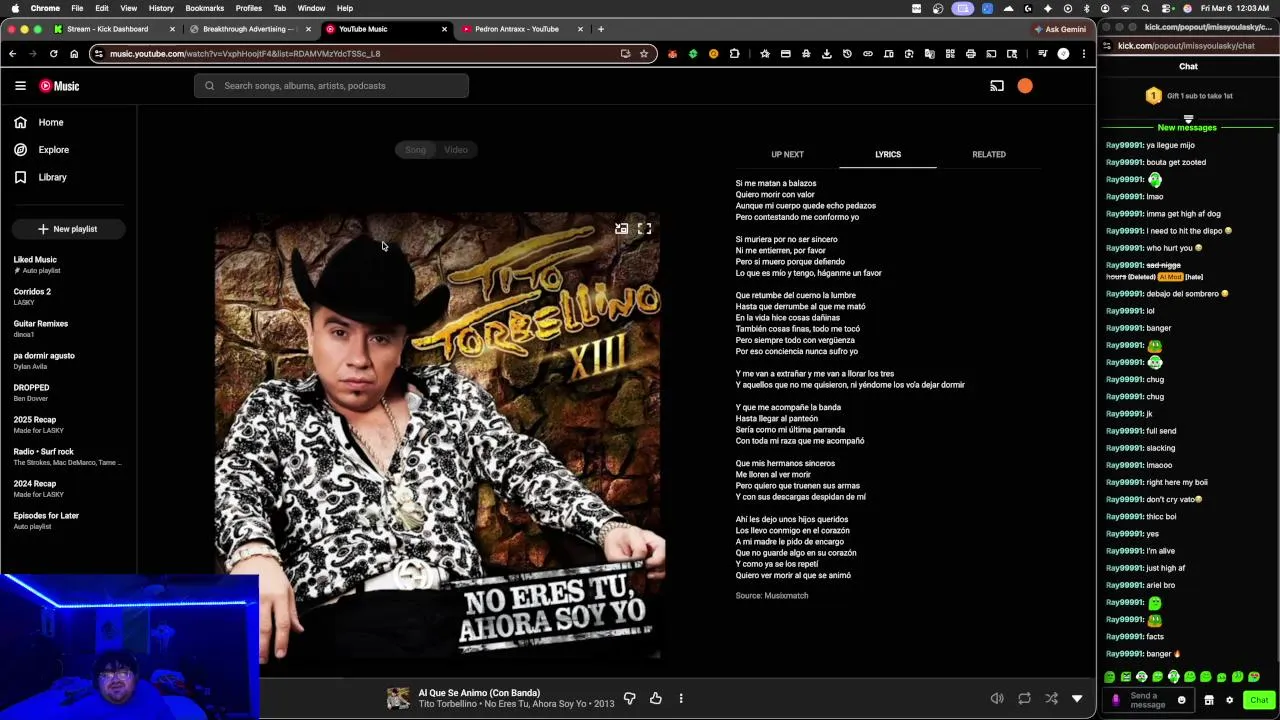Create a New playlist
Viewport: 1280px width, 720px height.
[68, 229]
